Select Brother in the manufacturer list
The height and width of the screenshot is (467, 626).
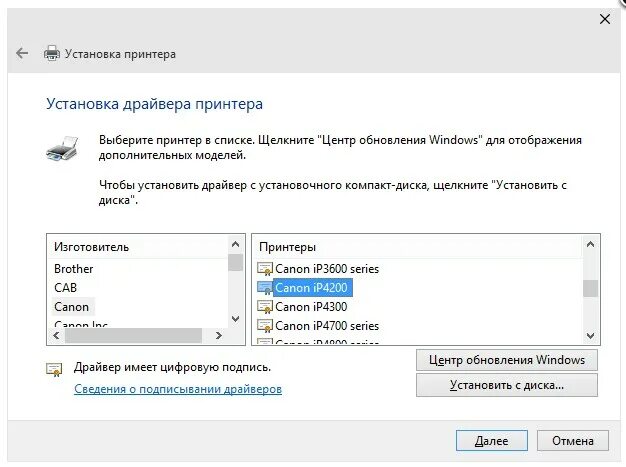74,269
